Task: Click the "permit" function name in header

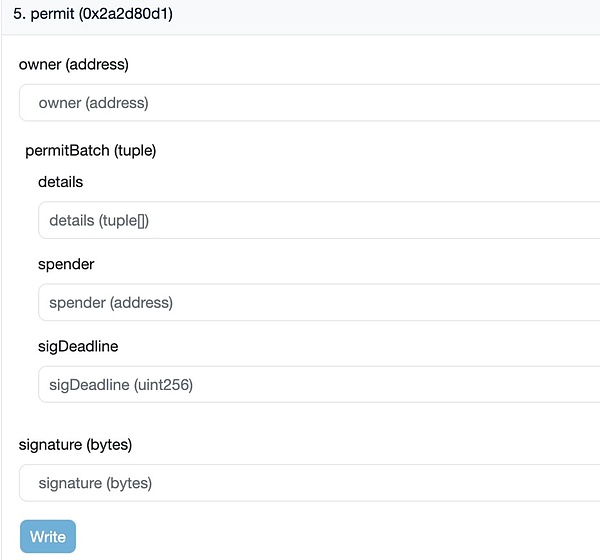Action: click(52, 15)
